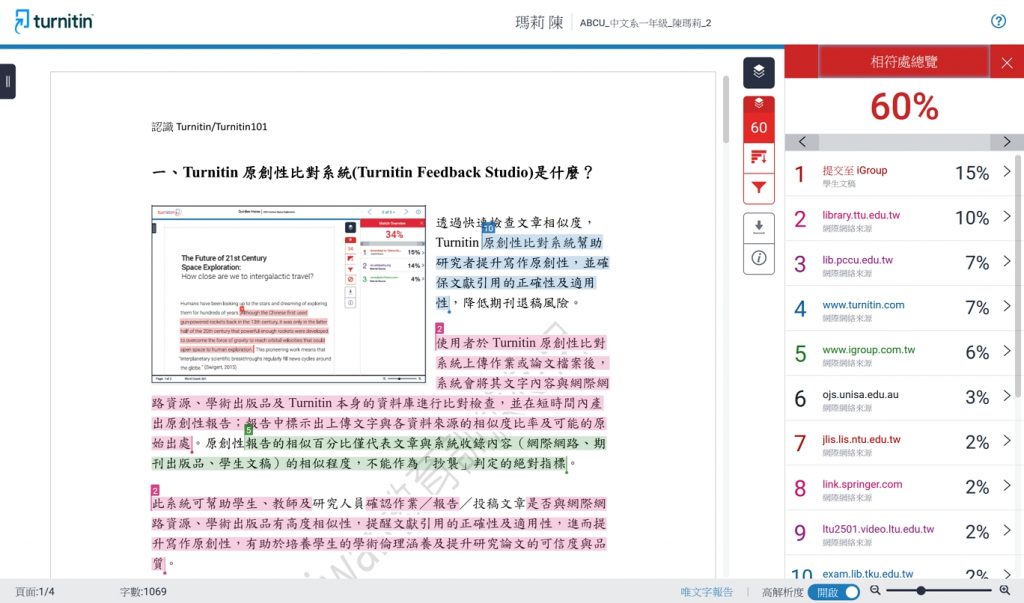Click the 相符處總覽 panel header
Screen dimensions: 1024x603
904,62
